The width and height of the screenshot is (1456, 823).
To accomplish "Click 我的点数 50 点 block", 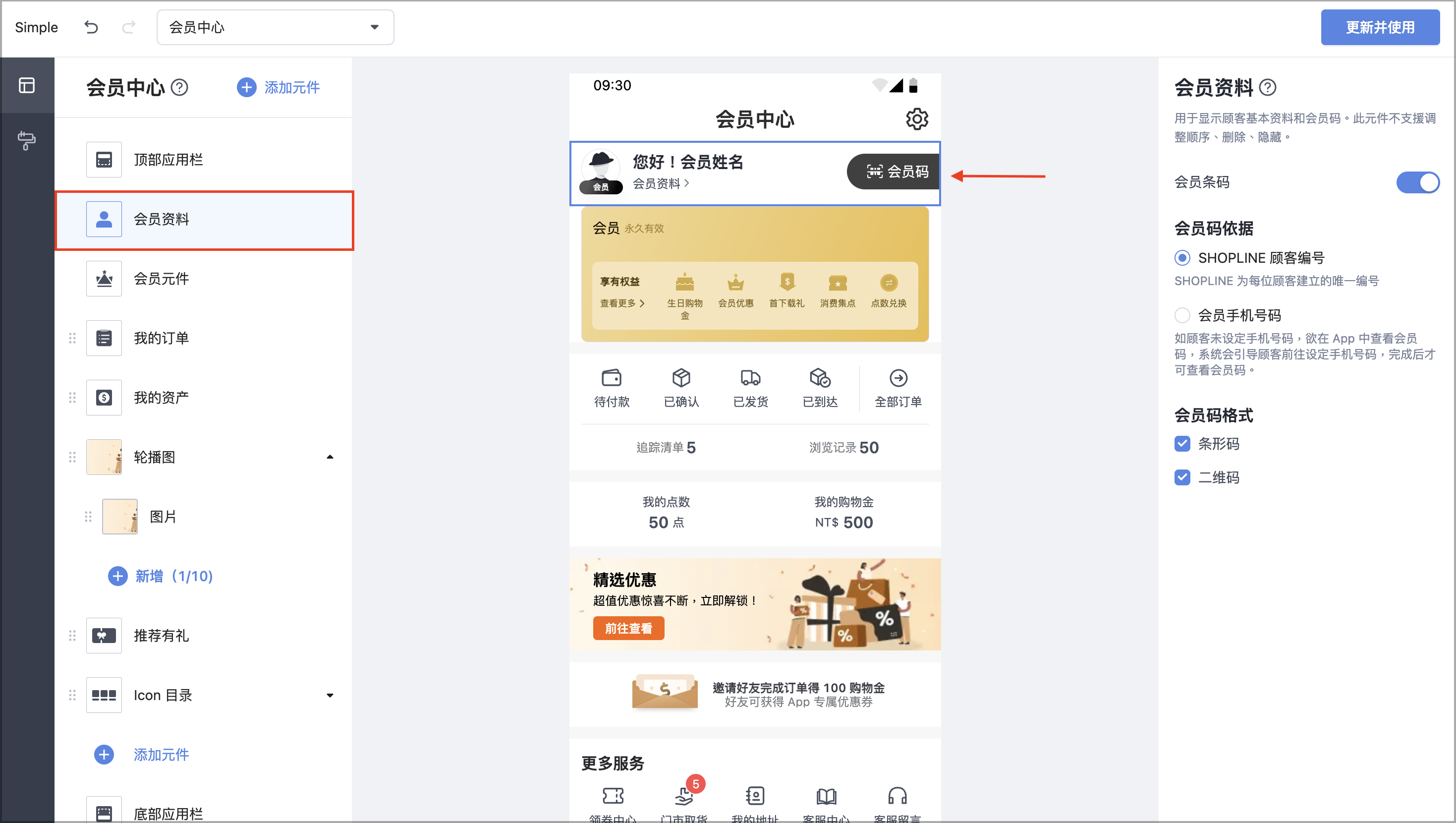I will tap(666, 513).
